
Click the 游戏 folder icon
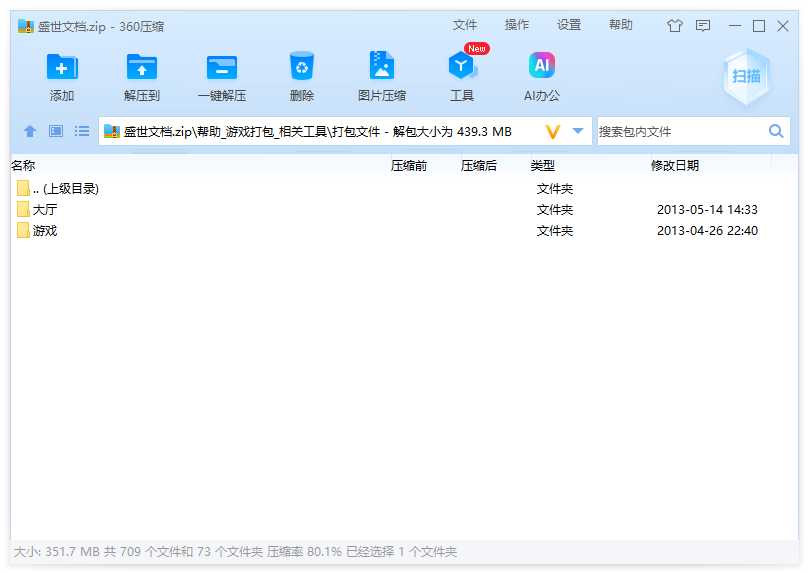pyautogui.click(x=23, y=231)
